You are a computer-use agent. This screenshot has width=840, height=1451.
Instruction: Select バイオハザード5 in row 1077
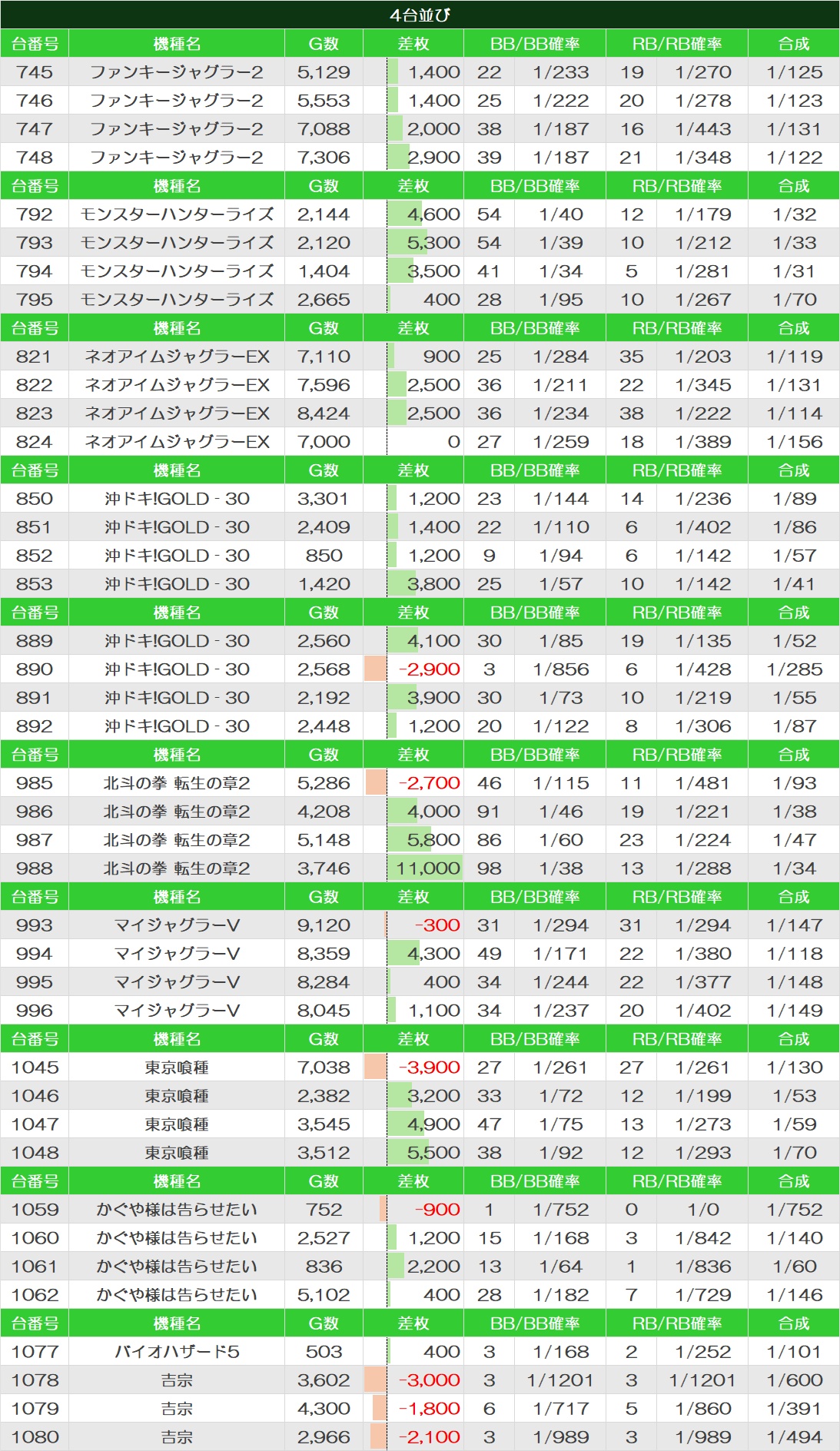(x=177, y=1352)
